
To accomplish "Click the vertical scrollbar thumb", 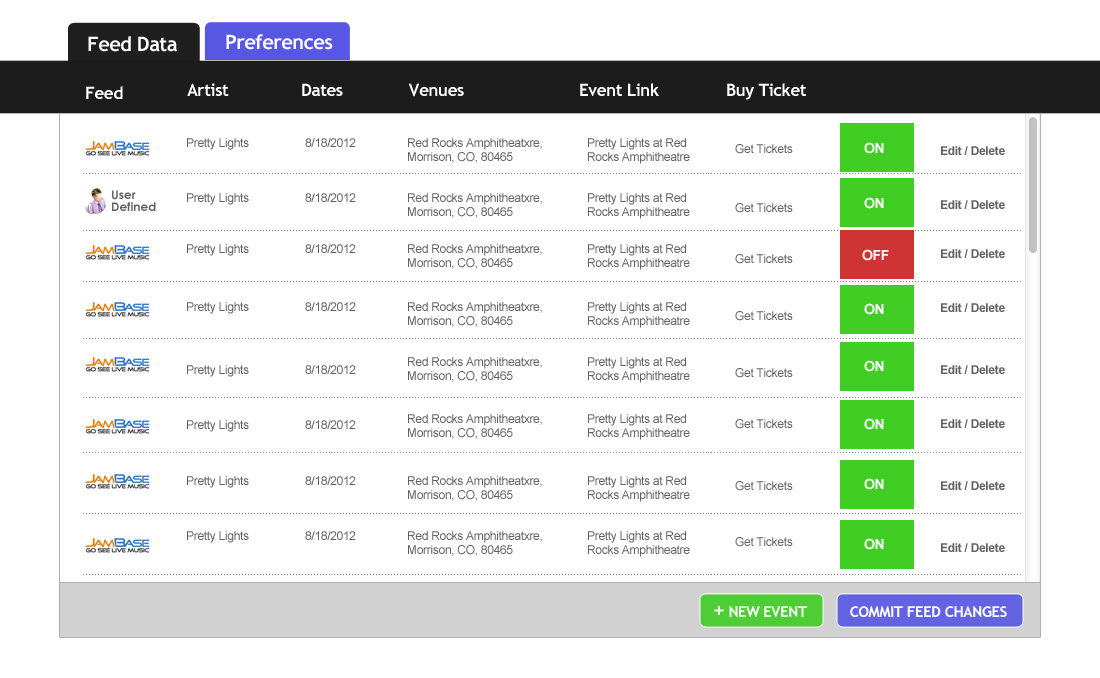I will (1032, 185).
